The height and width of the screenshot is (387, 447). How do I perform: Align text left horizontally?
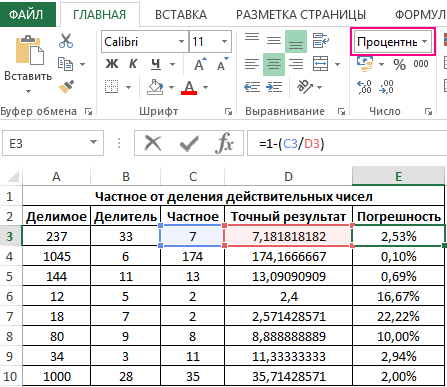click(x=252, y=64)
